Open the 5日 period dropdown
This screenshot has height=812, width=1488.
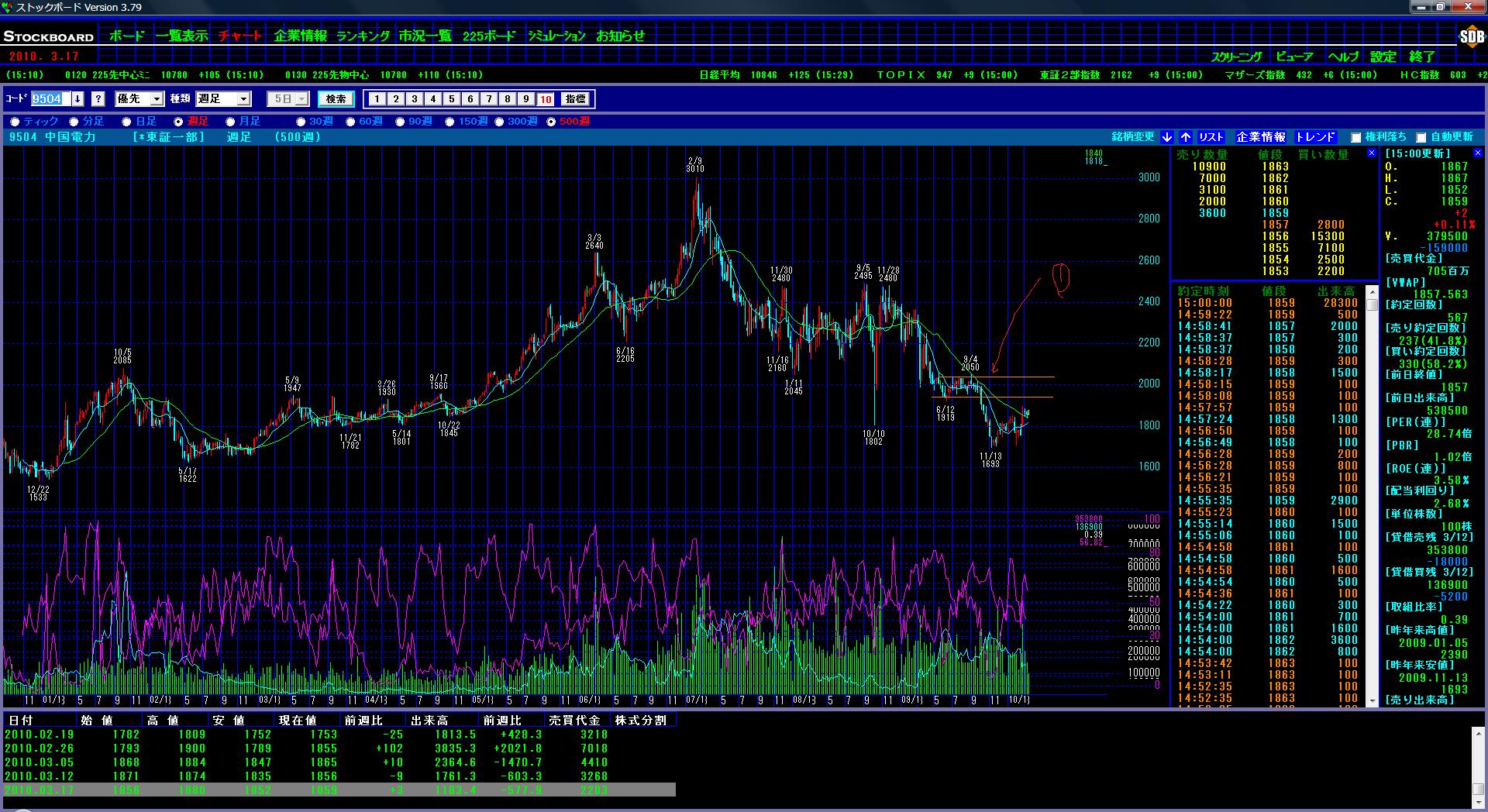(x=301, y=99)
